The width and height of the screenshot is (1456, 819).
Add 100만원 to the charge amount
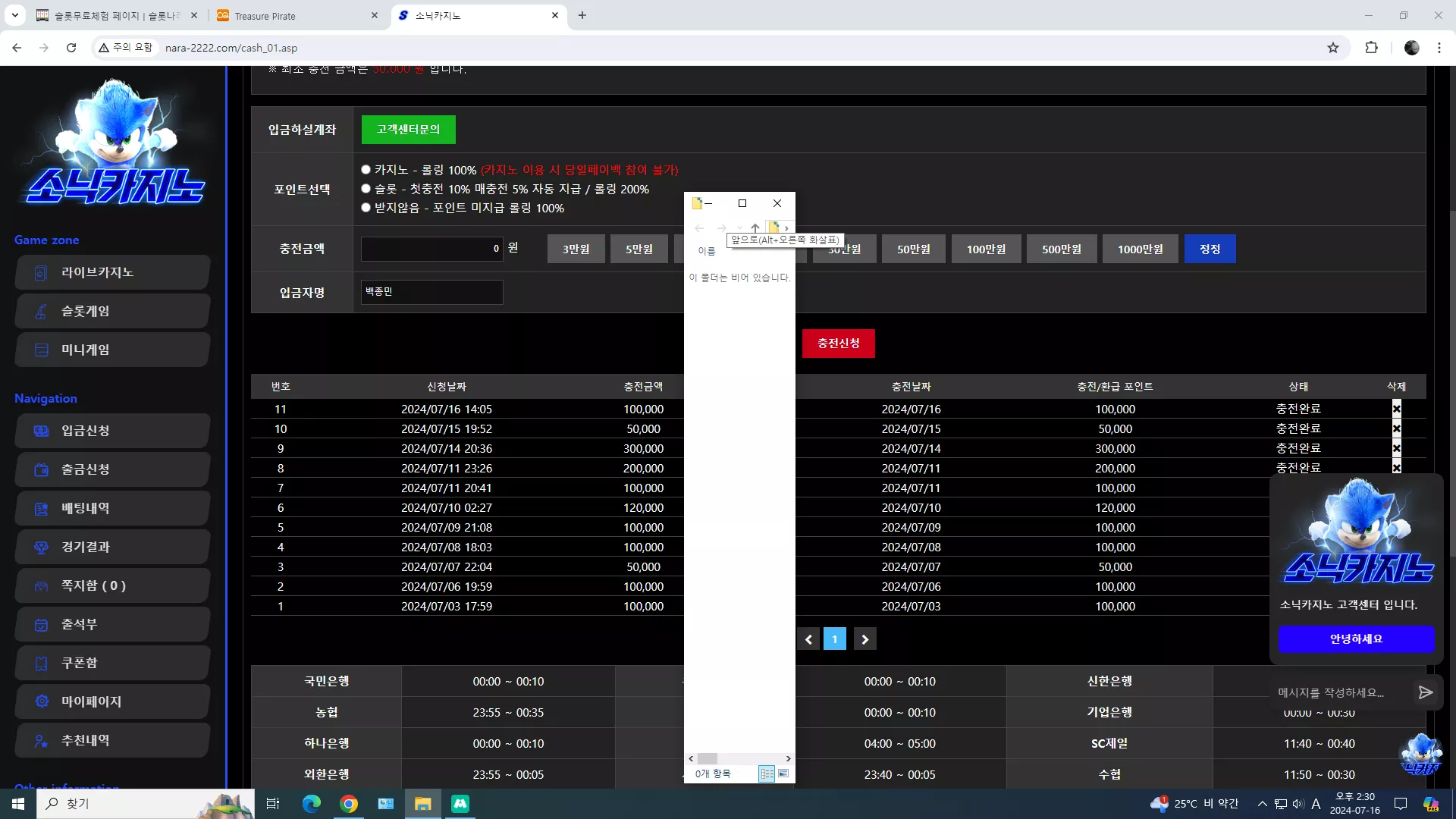[x=987, y=249]
